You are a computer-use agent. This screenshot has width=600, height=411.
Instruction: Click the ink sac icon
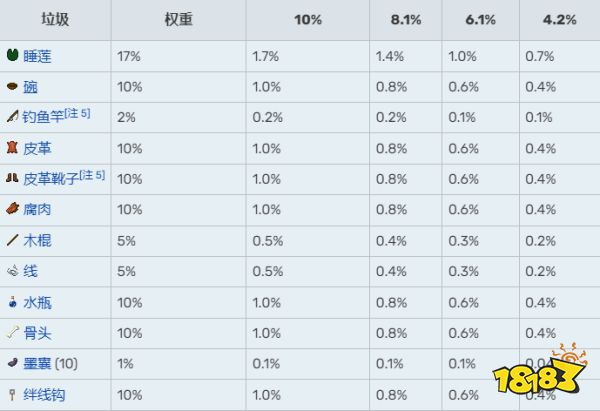coord(13,363)
